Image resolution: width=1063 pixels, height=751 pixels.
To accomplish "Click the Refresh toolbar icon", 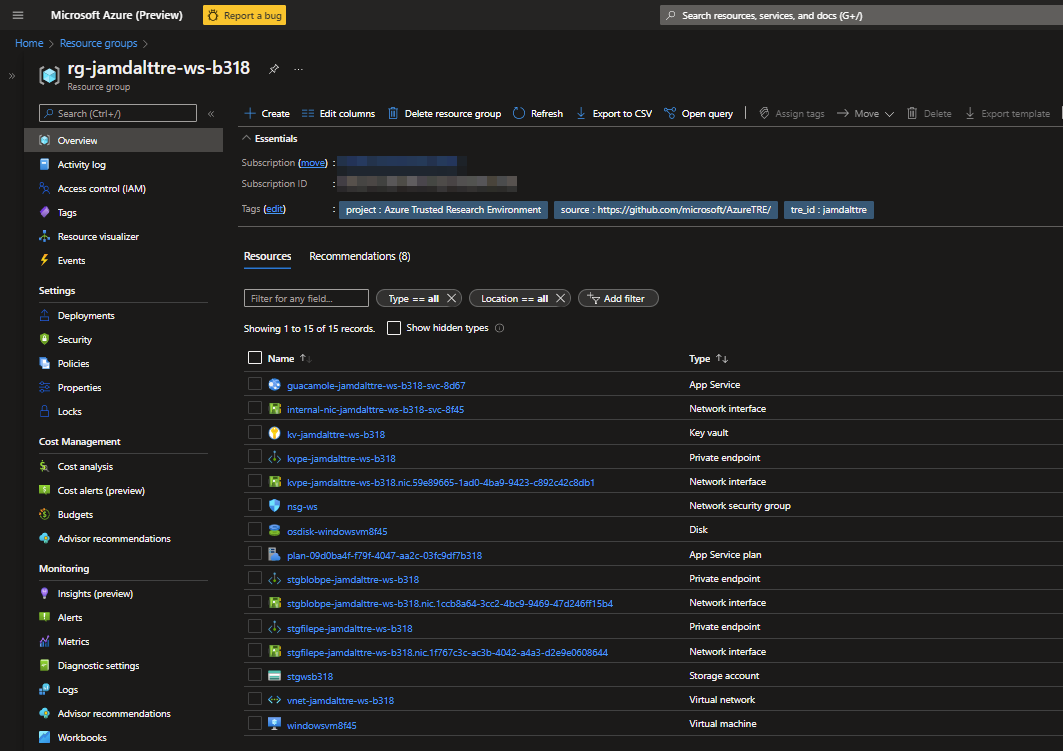I will (519, 114).
